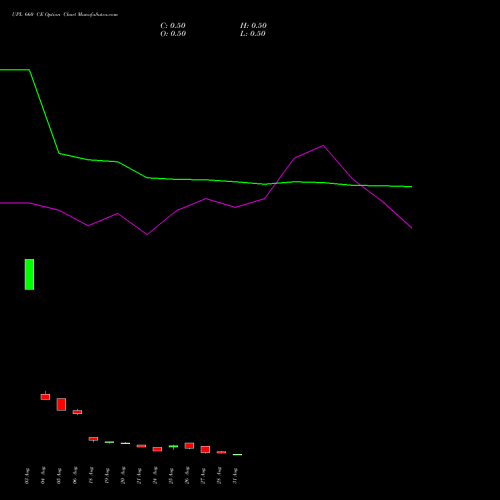Click the red candle above the 06 Aug label

77,412
